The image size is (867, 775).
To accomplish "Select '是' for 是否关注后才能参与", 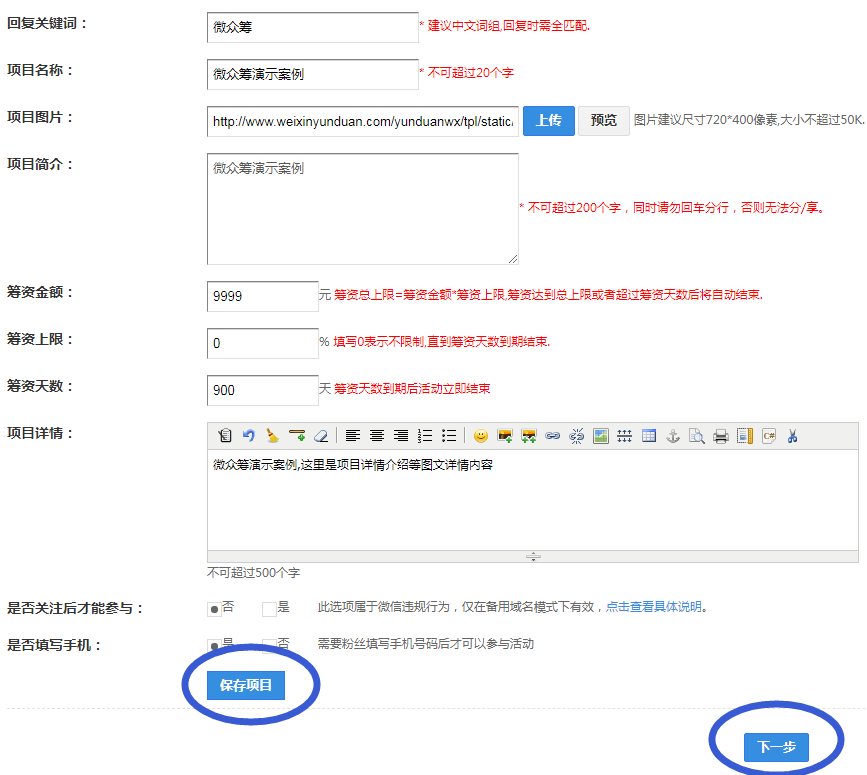I will coord(269,608).
